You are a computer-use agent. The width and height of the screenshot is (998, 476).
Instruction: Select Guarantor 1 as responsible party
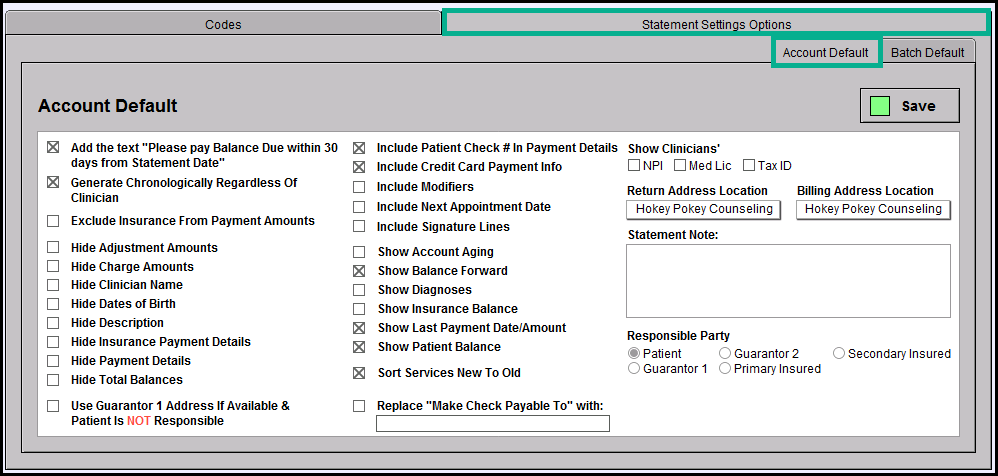pyautogui.click(x=633, y=369)
